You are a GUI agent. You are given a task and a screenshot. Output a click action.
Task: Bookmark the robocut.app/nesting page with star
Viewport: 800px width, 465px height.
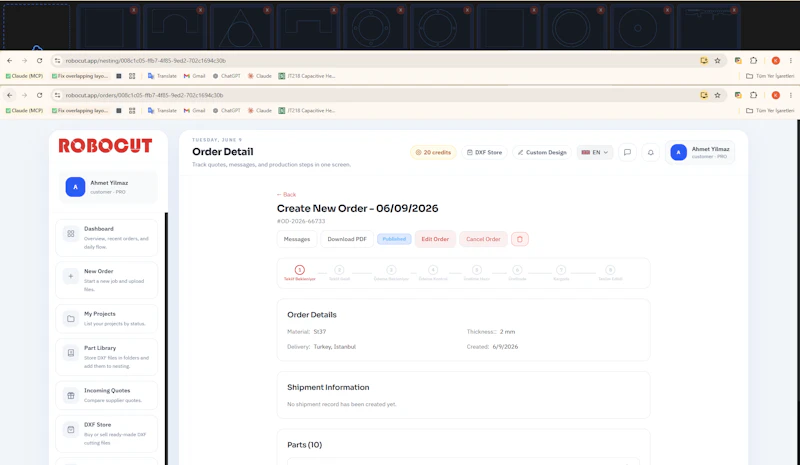(x=717, y=60)
